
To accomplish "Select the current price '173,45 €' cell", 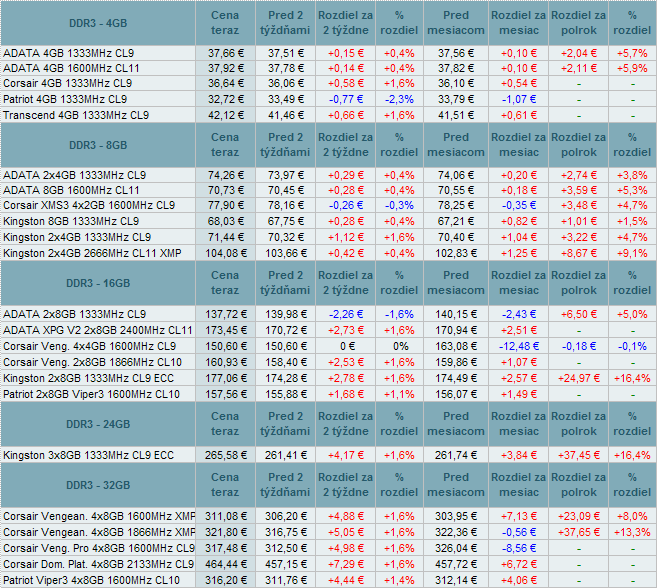I will point(225,330).
